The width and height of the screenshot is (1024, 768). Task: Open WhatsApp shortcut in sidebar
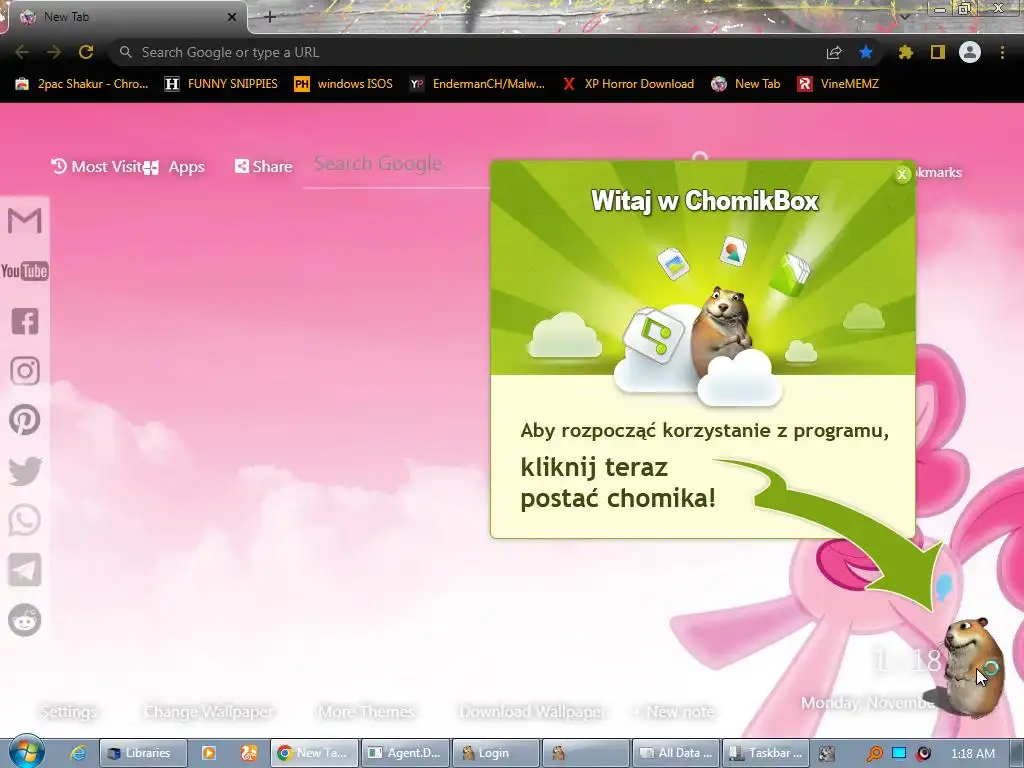tap(25, 520)
